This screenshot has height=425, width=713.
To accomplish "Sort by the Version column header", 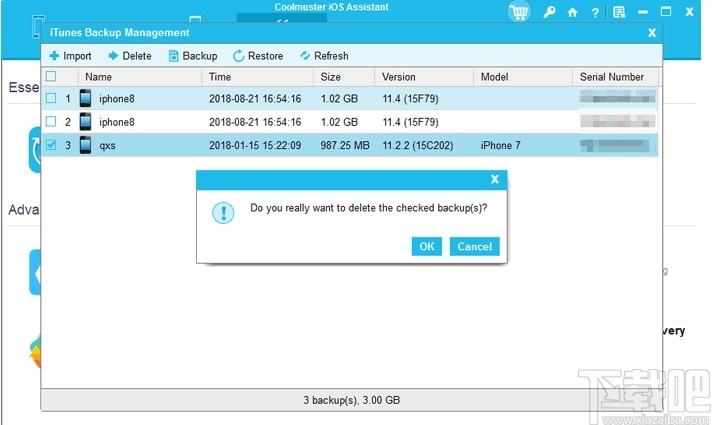I will click(x=424, y=77).
